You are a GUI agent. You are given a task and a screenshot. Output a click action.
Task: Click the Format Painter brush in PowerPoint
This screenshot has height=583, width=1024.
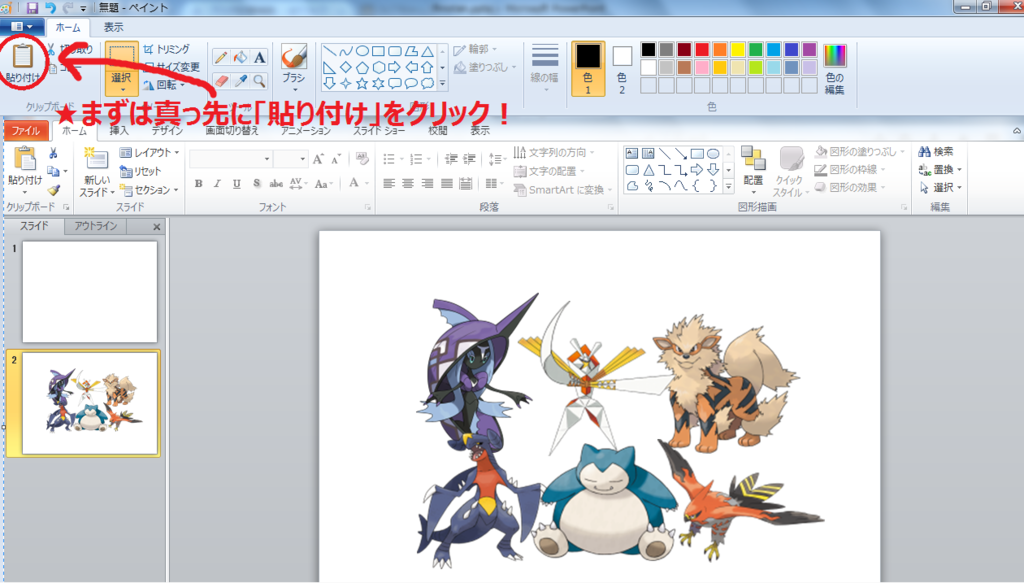pos(54,190)
